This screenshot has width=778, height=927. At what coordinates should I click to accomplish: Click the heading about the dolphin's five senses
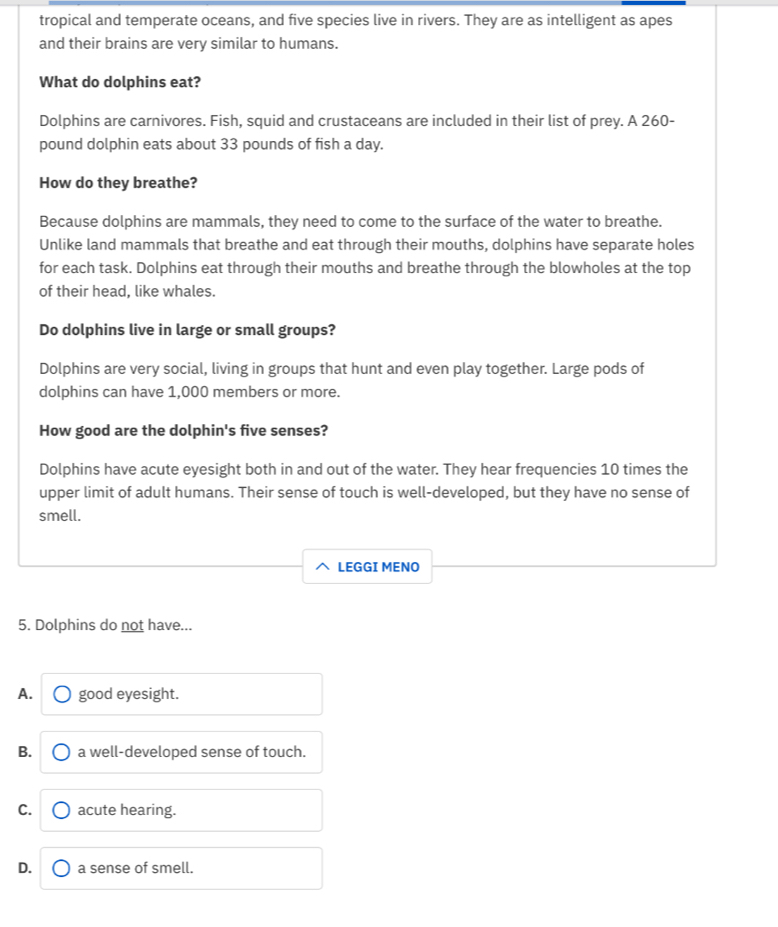(183, 431)
